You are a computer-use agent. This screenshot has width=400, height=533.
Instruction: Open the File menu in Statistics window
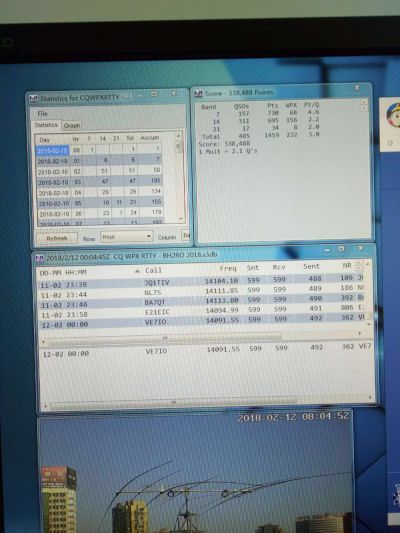point(43,113)
